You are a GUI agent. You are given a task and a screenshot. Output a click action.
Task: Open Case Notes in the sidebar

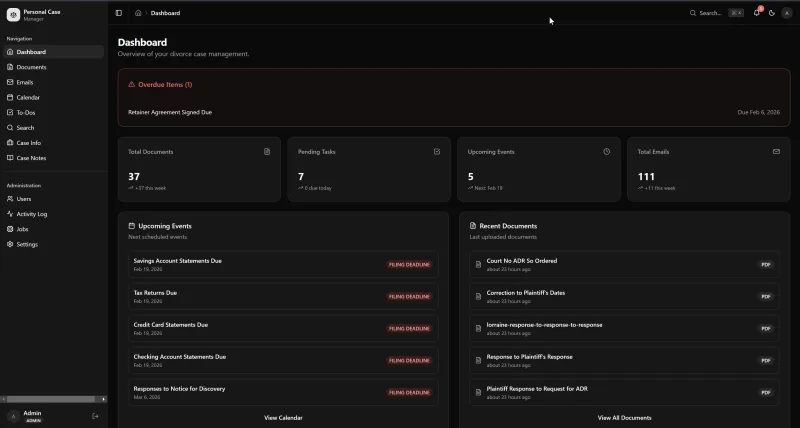pyautogui.click(x=54, y=158)
